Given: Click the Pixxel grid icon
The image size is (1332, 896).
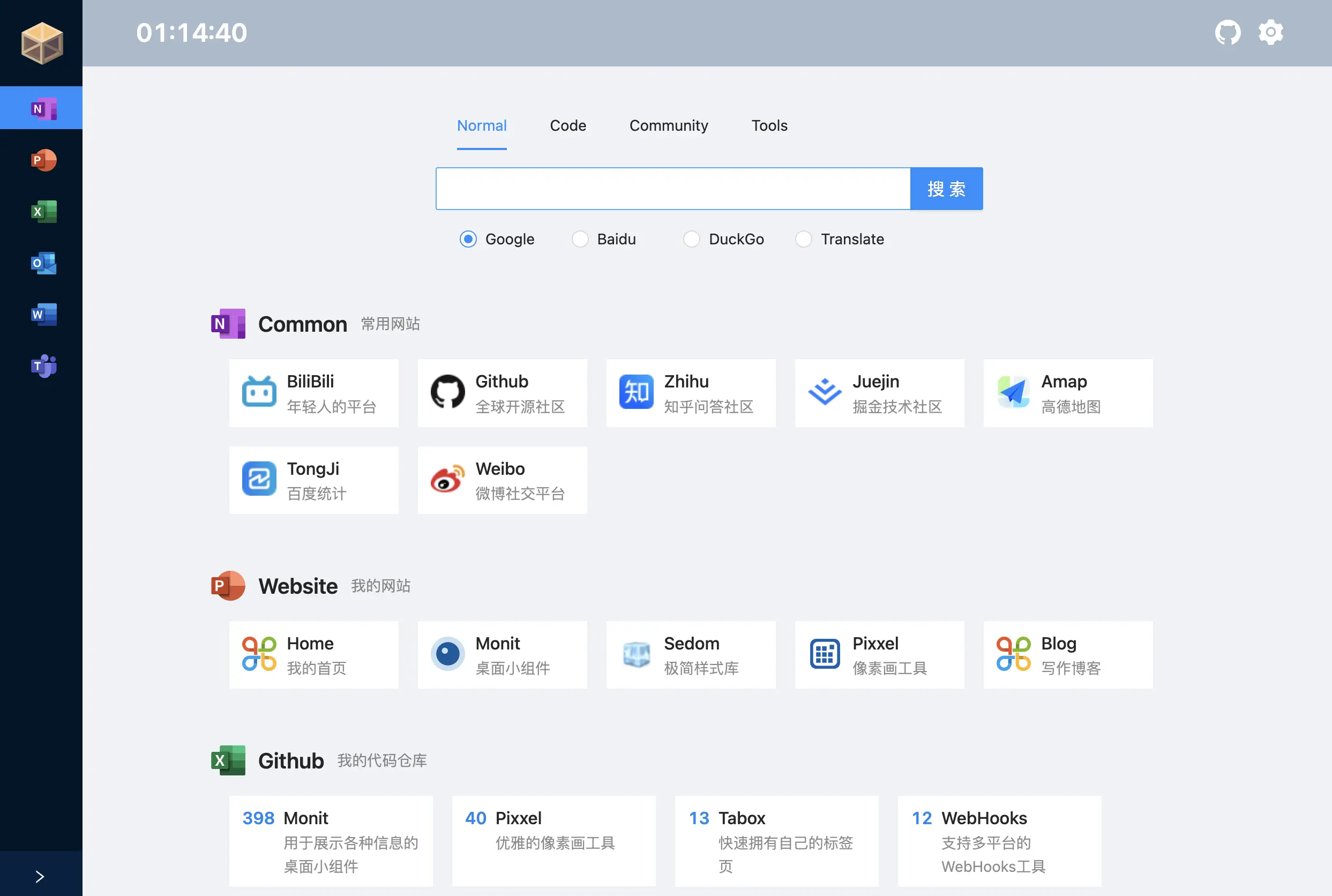Looking at the screenshot, I should (824, 654).
